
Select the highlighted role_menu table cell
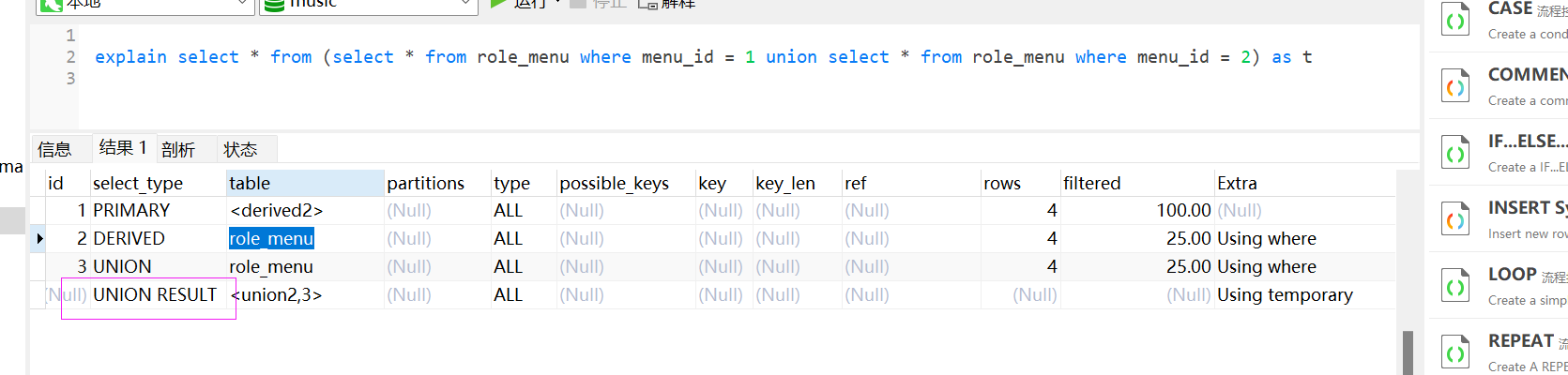point(271,239)
